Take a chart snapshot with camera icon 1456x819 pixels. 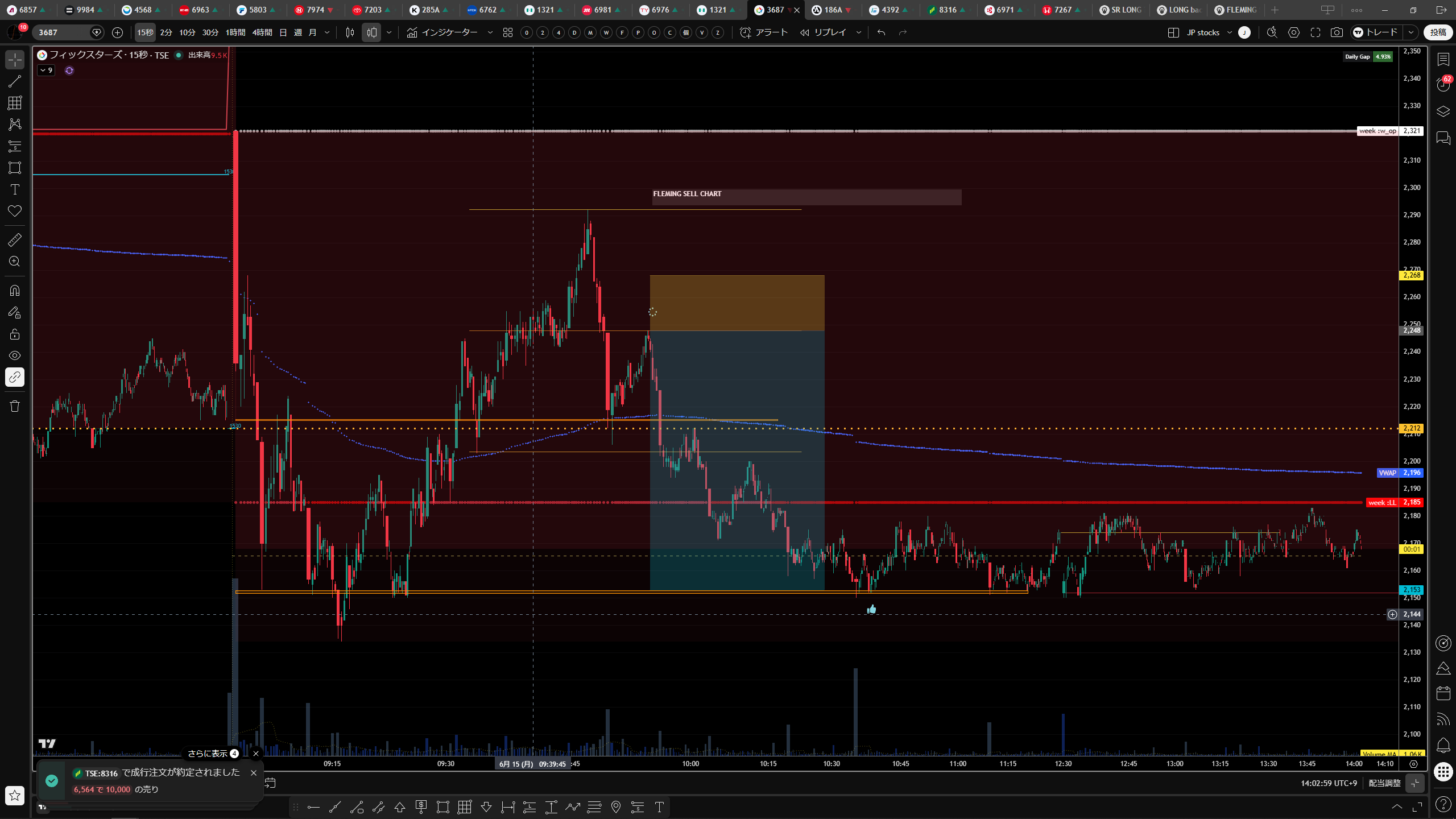[1337, 32]
